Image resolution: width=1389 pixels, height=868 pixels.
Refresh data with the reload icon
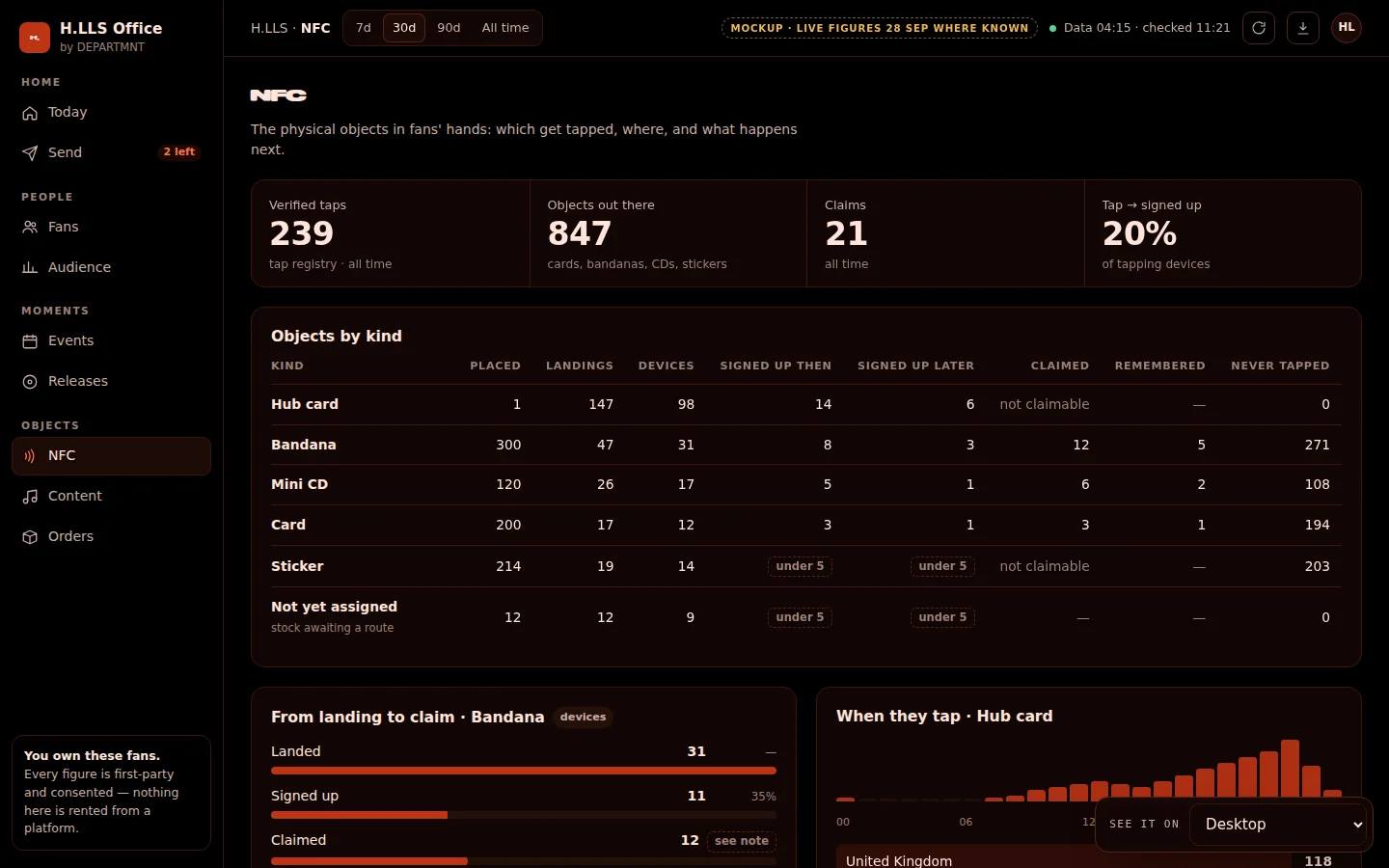(x=1259, y=28)
